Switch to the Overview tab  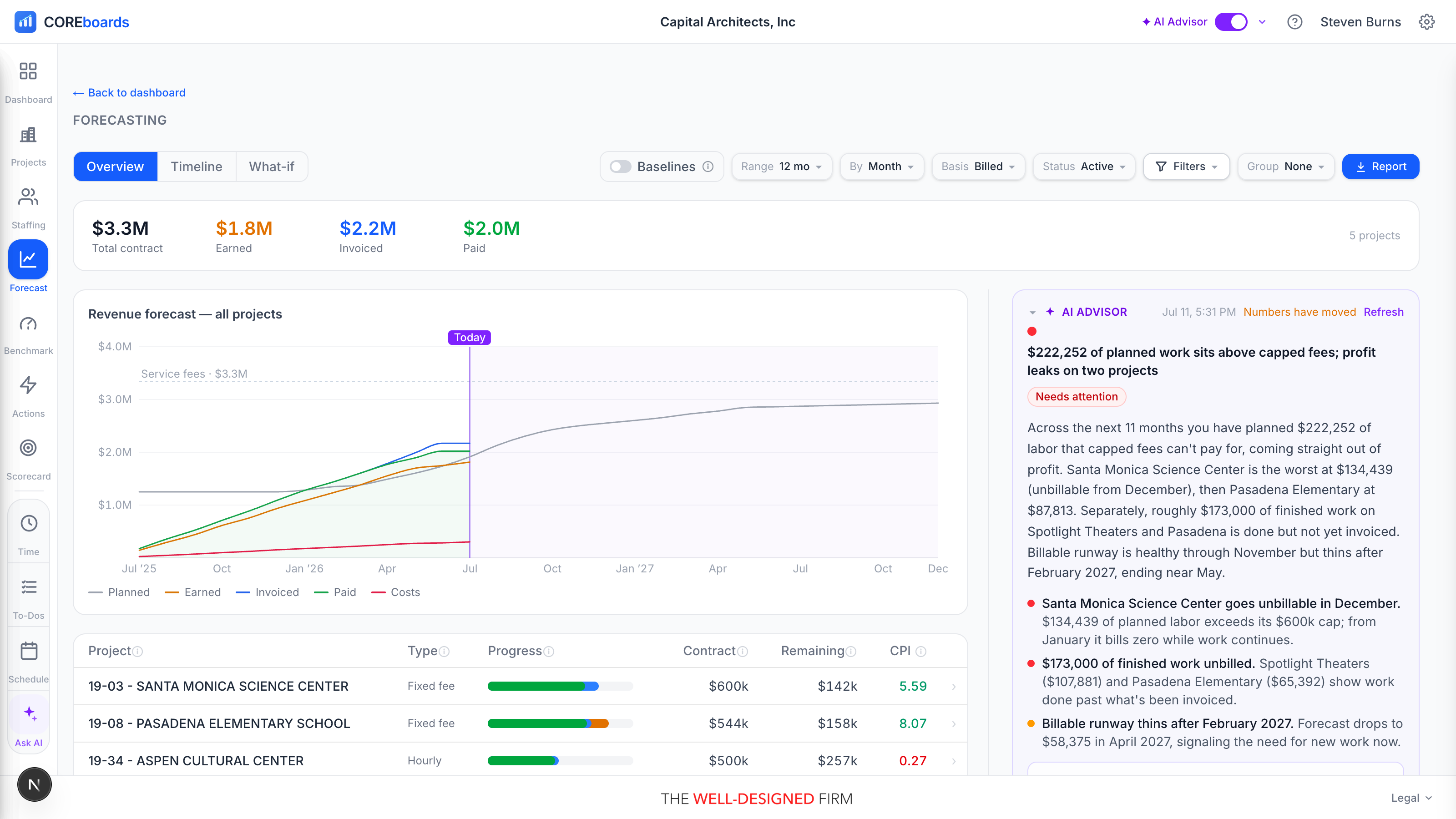115,167
